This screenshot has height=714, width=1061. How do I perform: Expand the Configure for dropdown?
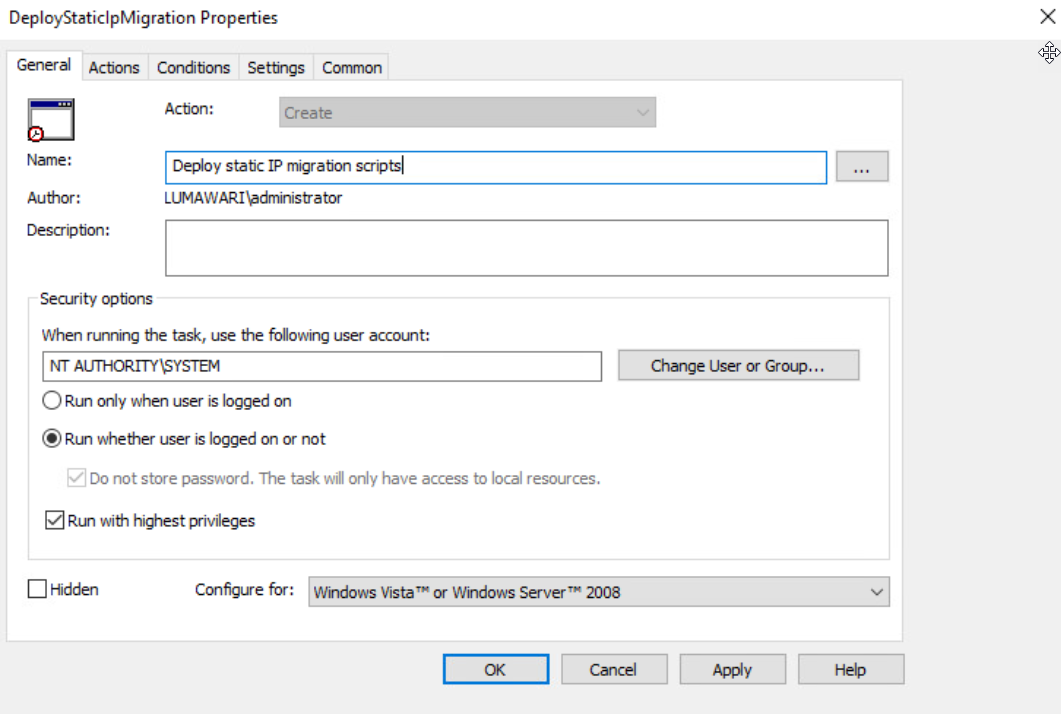(x=598, y=592)
